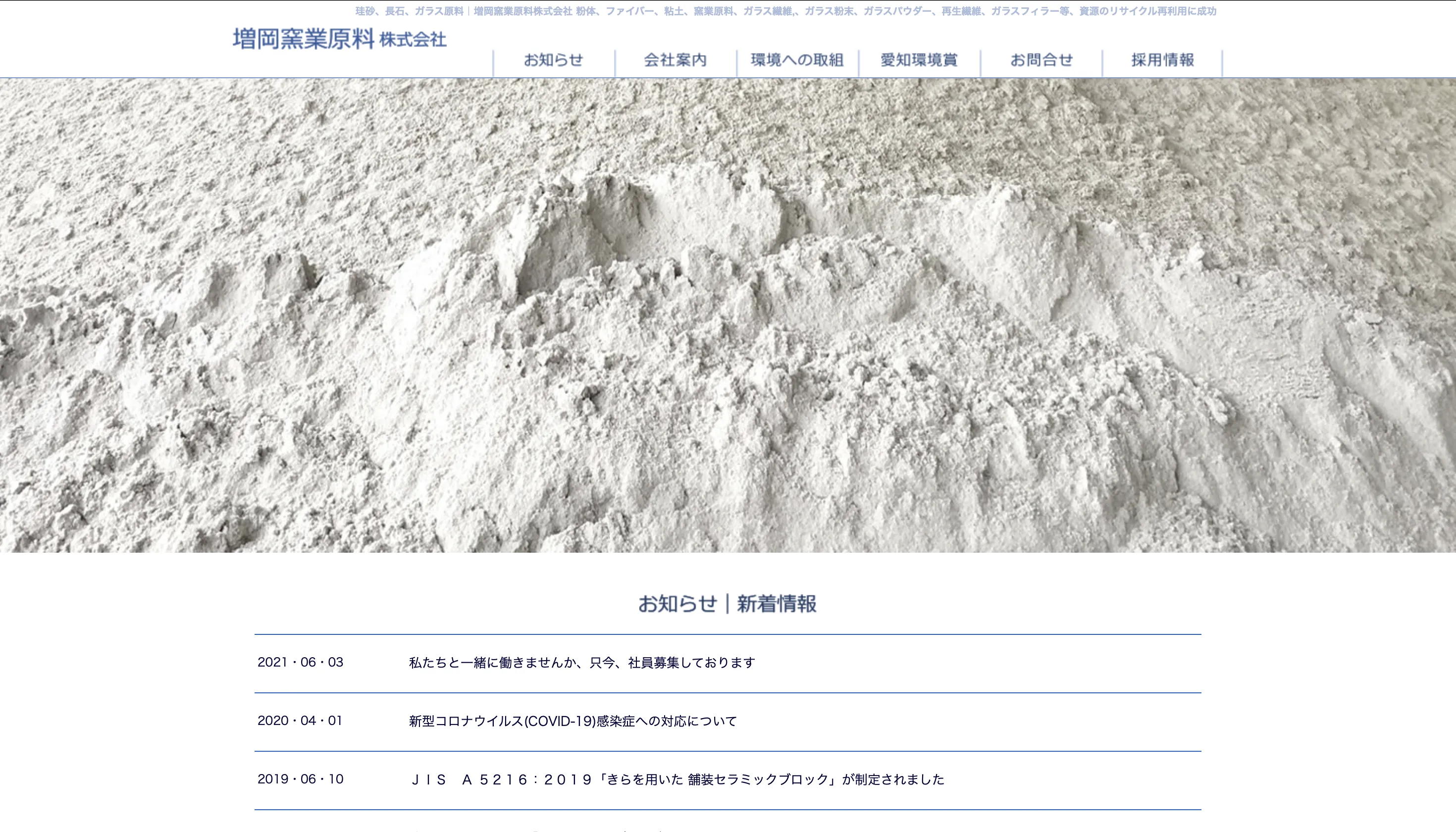Viewport: 1456px width, 832px height.
Task: Open 環境への取組 in navigation bar
Action: pyautogui.click(x=797, y=60)
